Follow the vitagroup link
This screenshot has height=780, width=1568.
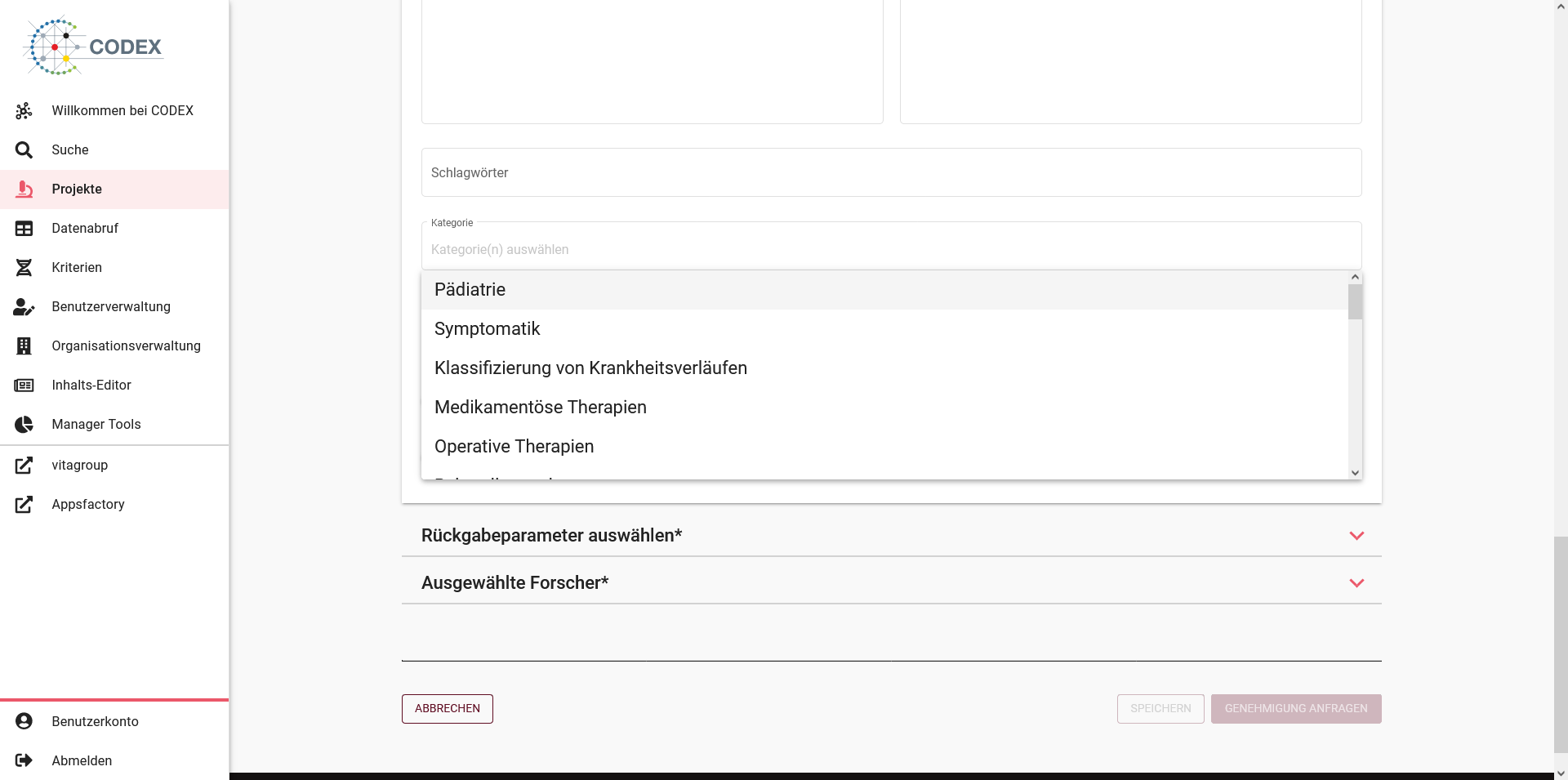(x=114, y=465)
